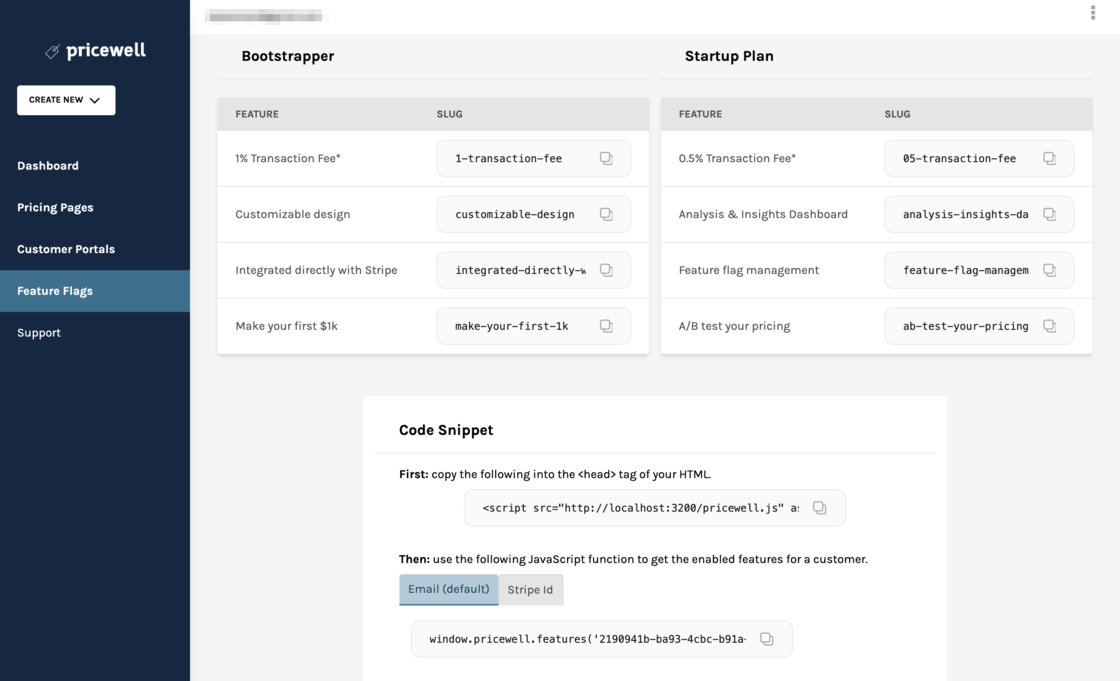
Task: Switch to the Stripe Id tab
Action: [530, 590]
